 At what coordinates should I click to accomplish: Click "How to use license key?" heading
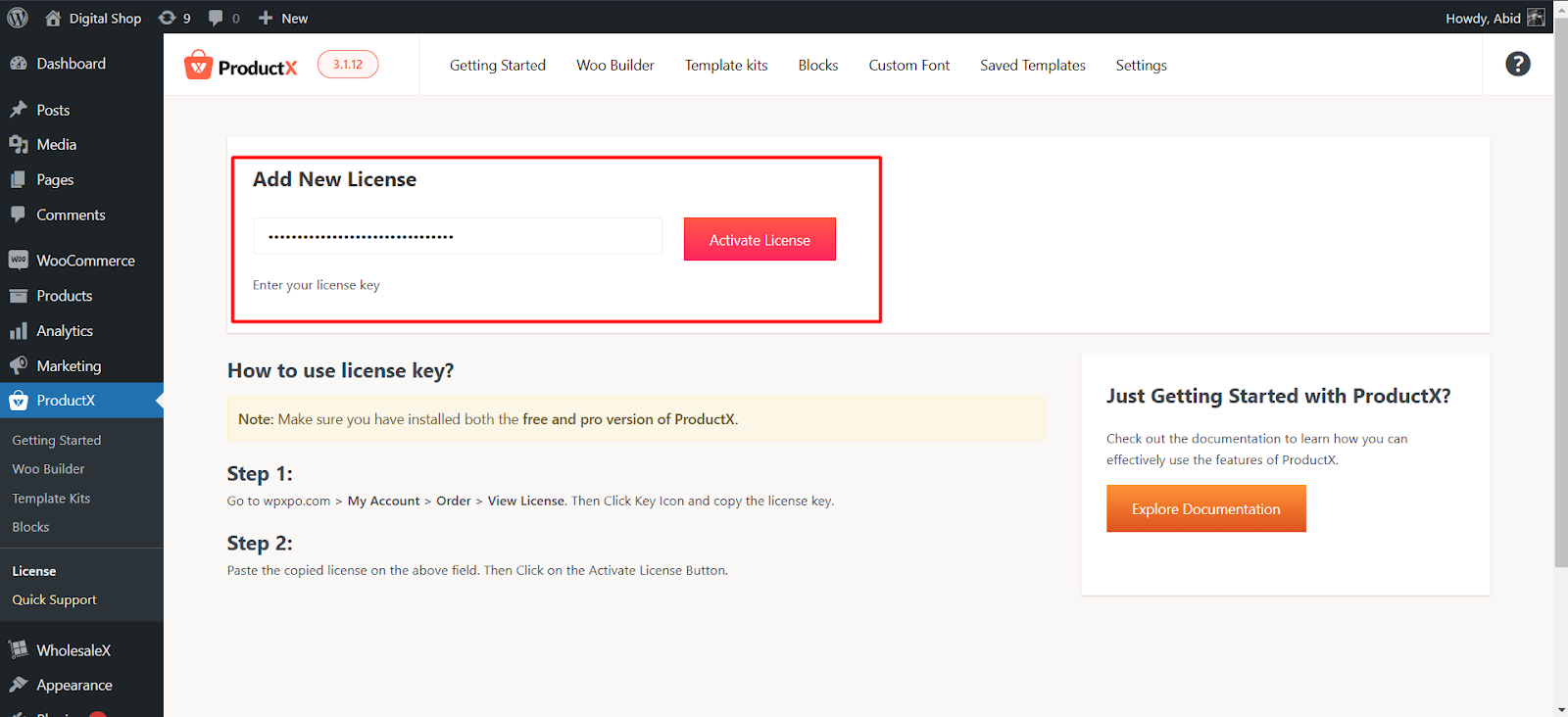click(x=341, y=370)
